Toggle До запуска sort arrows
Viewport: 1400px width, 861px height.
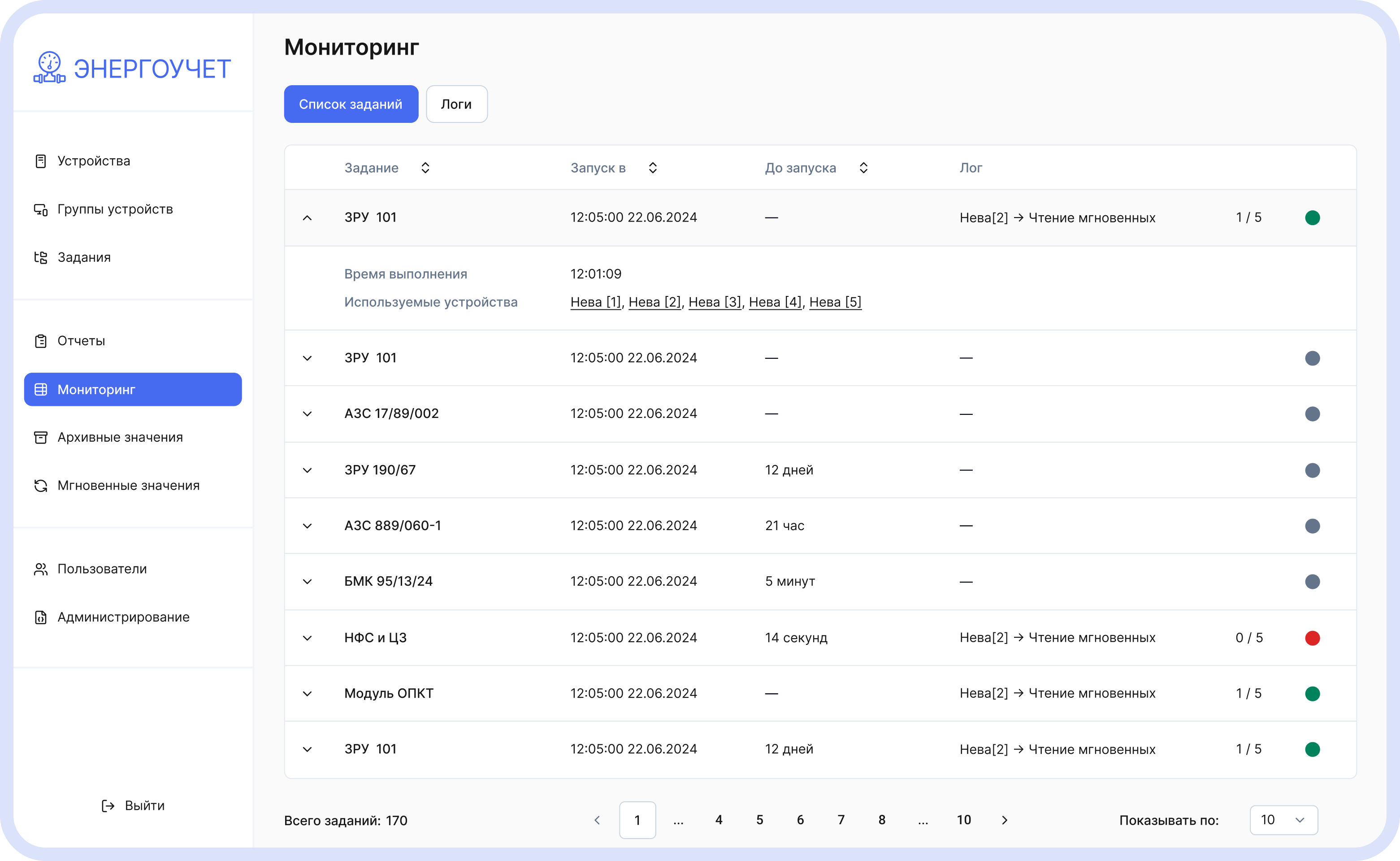click(863, 168)
